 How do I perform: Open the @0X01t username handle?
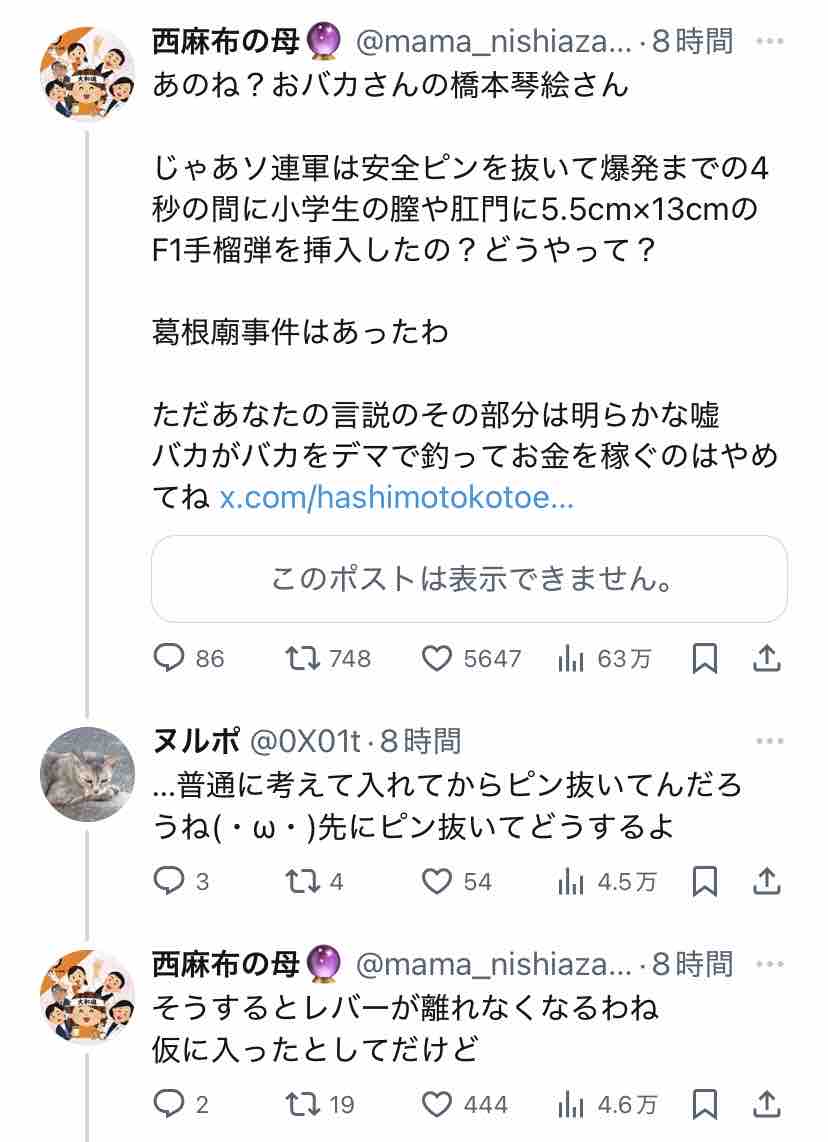[305, 741]
